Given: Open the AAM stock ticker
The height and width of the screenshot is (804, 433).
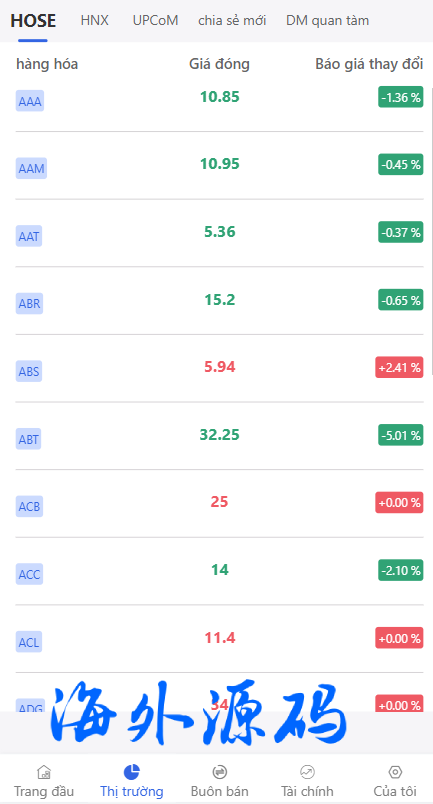Looking at the screenshot, I should coord(31,168).
